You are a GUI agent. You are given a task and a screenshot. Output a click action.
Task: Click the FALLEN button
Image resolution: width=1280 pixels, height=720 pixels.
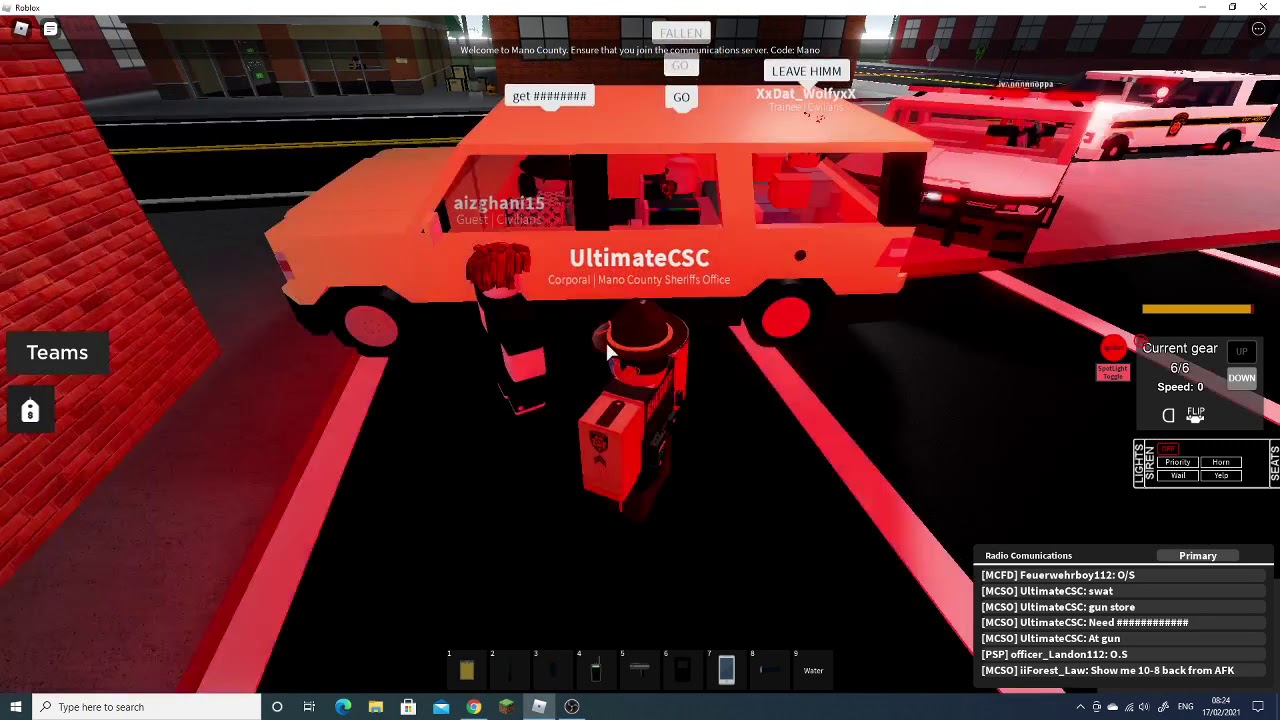681,33
